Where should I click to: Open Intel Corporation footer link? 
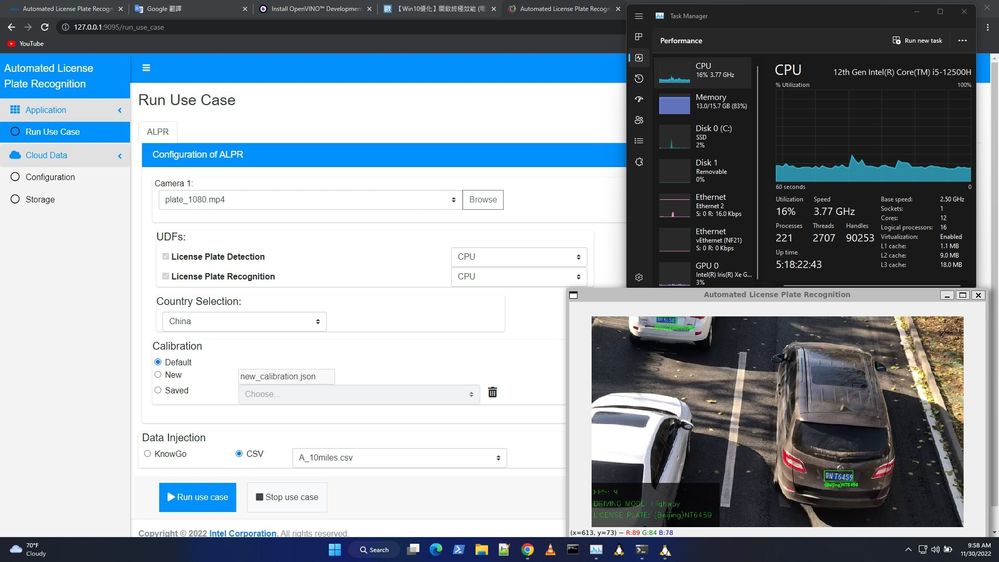pyautogui.click(x=243, y=533)
